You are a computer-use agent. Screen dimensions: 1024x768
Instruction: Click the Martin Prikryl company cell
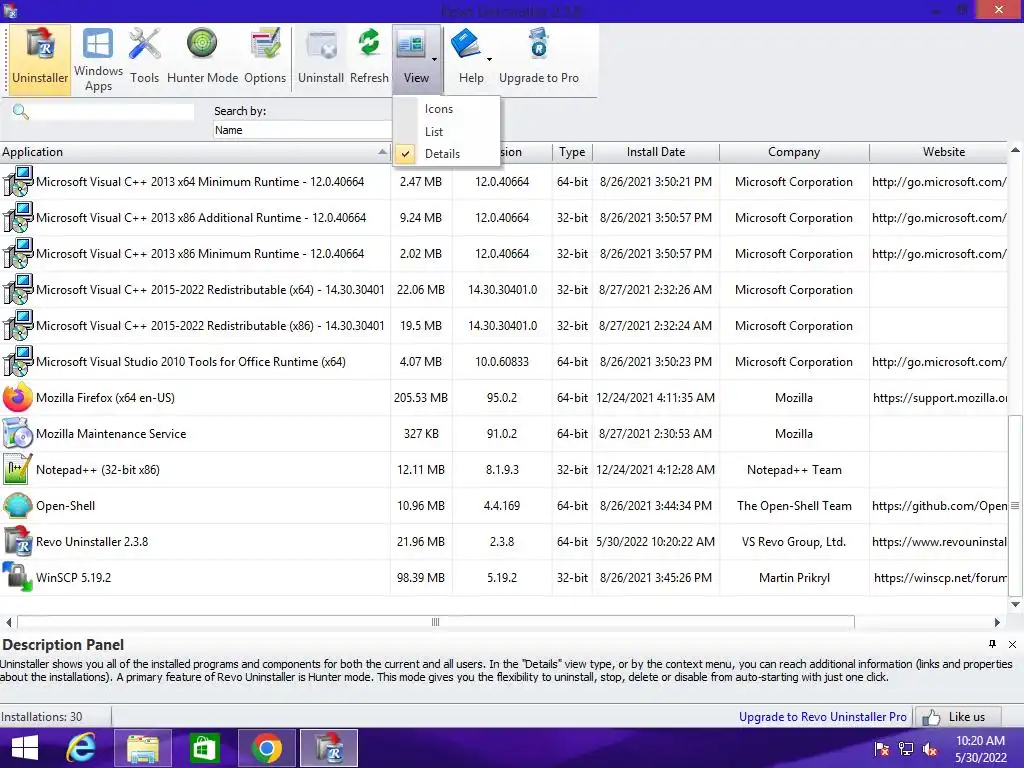pyautogui.click(x=794, y=577)
